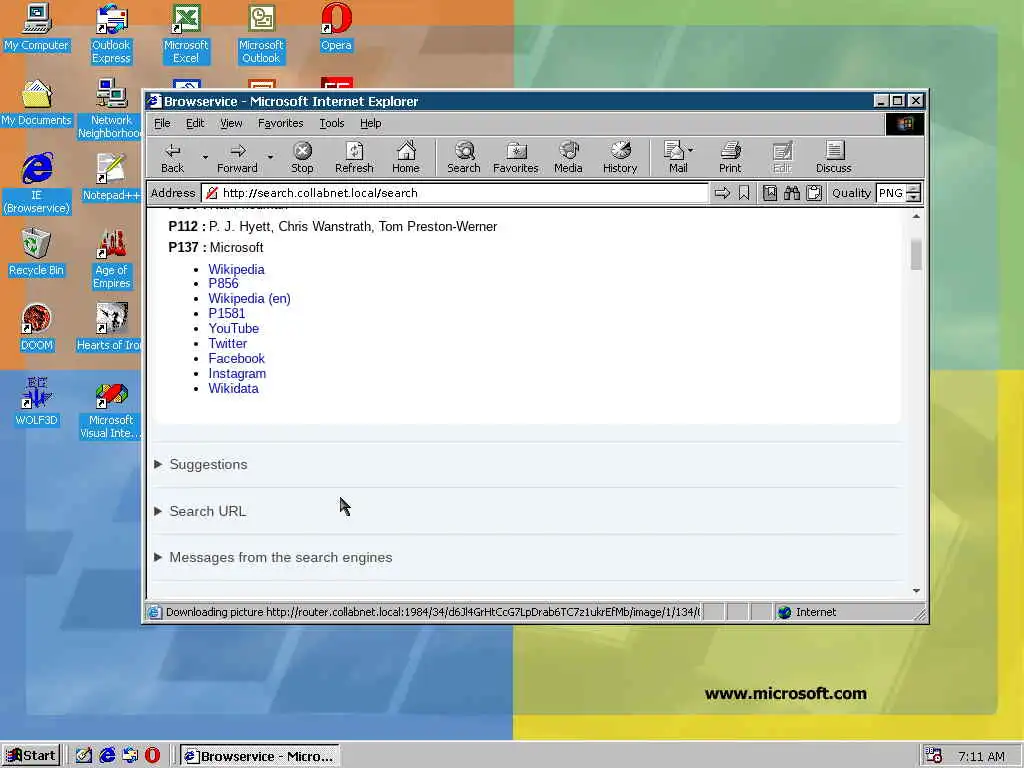Image resolution: width=1024 pixels, height=768 pixels.
Task: Open the Favorites toolbar button
Action: (516, 158)
